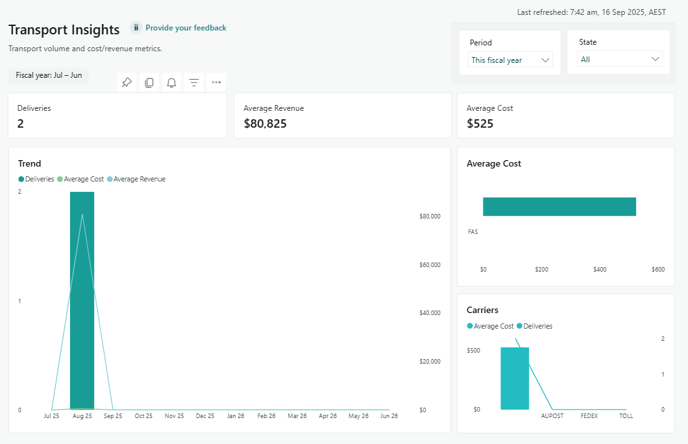The image size is (688, 444).
Task: Click the Fiscal year Jul–Jun chip
Action: click(49, 75)
